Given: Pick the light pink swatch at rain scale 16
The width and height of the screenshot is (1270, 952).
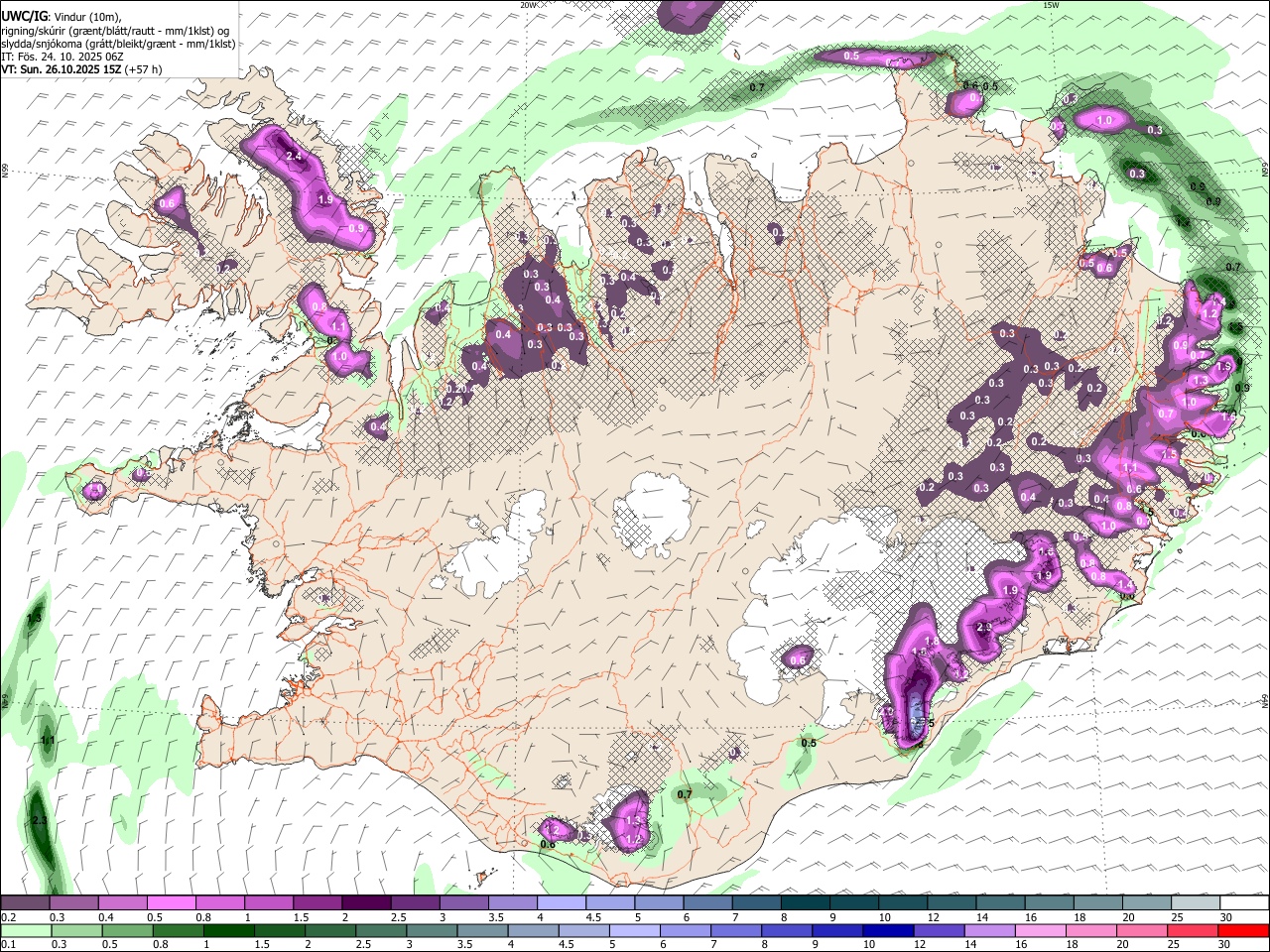Looking at the screenshot, I should 1039,930.
